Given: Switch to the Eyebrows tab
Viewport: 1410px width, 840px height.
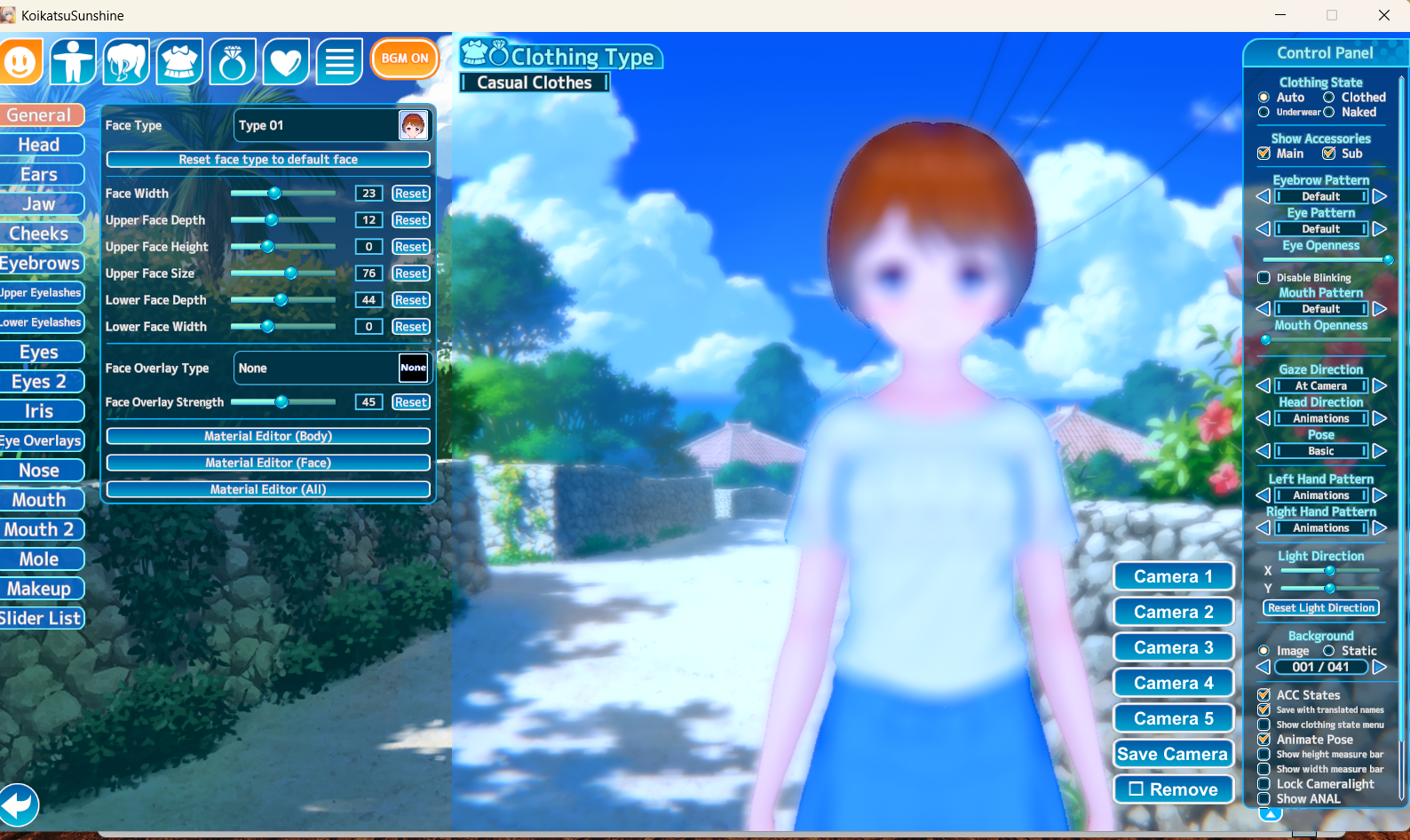Looking at the screenshot, I should [41, 264].
